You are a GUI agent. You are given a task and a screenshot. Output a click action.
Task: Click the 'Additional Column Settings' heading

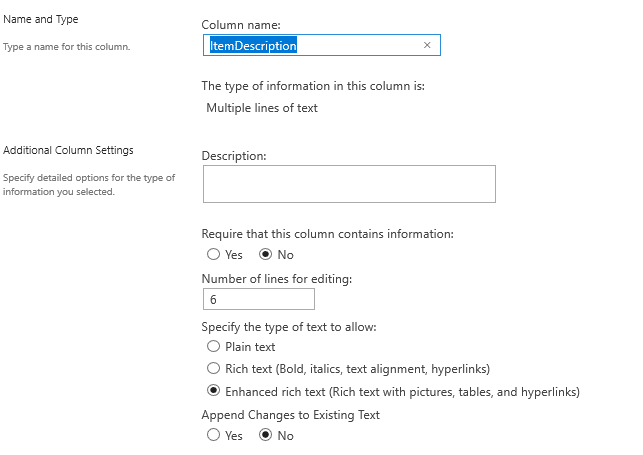click(68, 150)
